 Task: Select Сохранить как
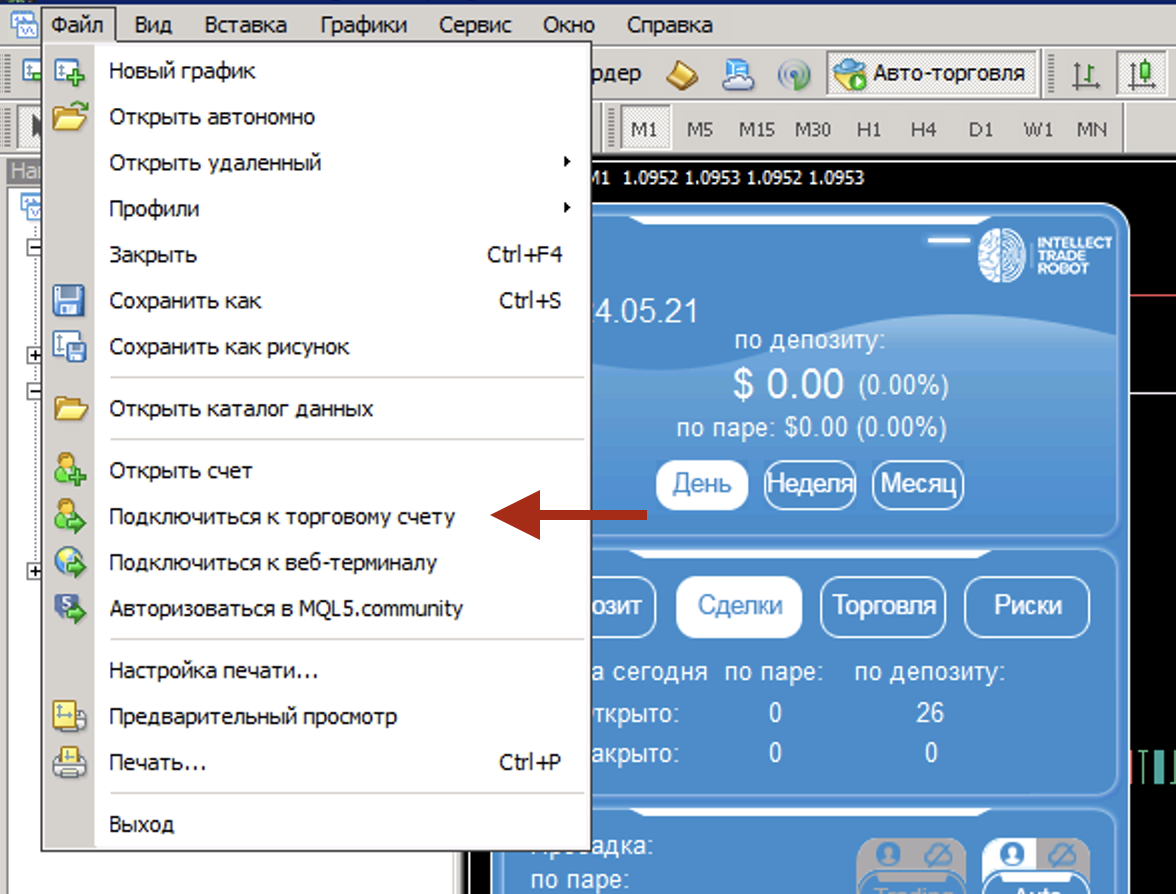316,301
